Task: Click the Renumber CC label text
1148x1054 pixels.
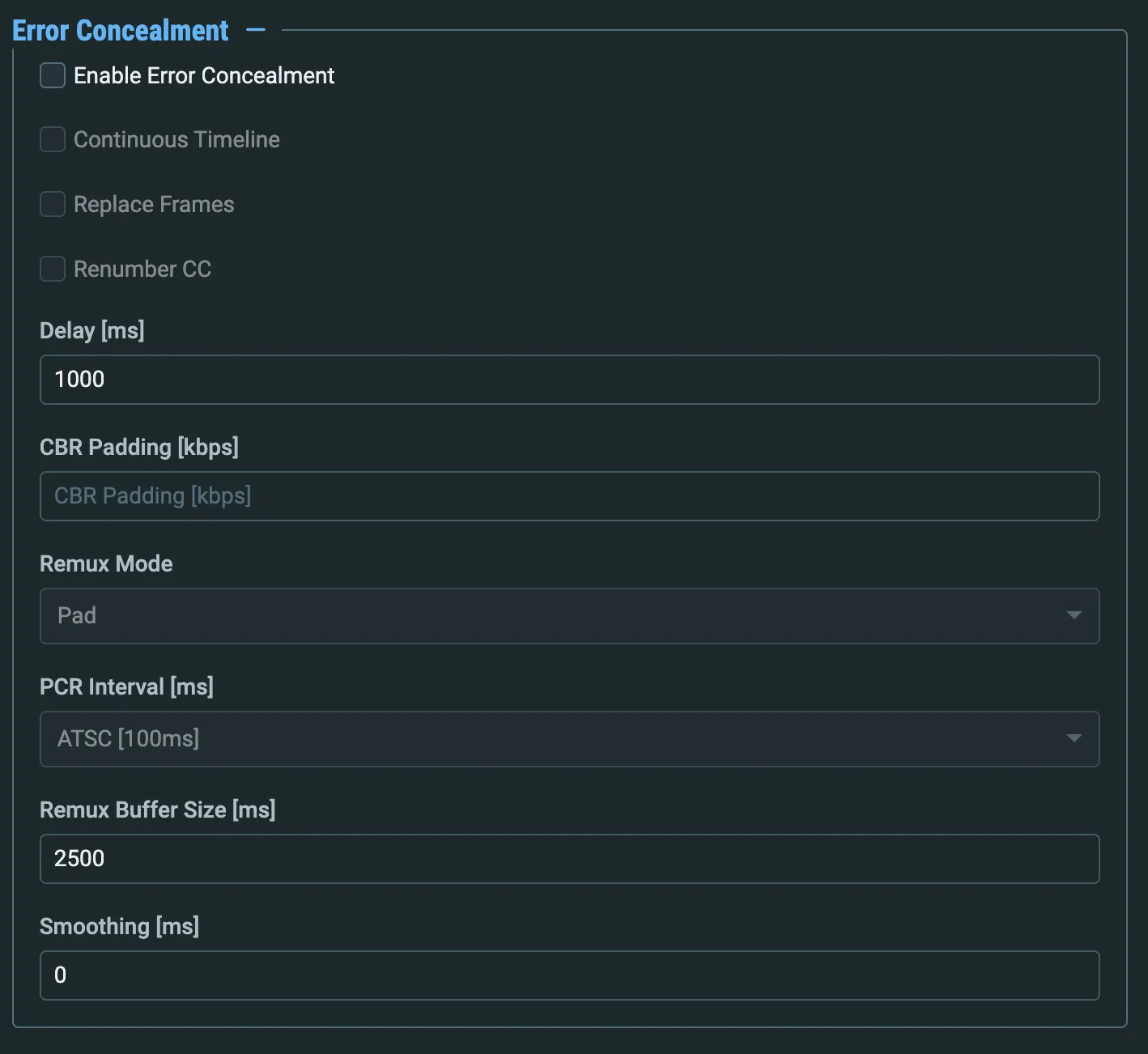Action: pyautogui.click(x=142, y=269)
